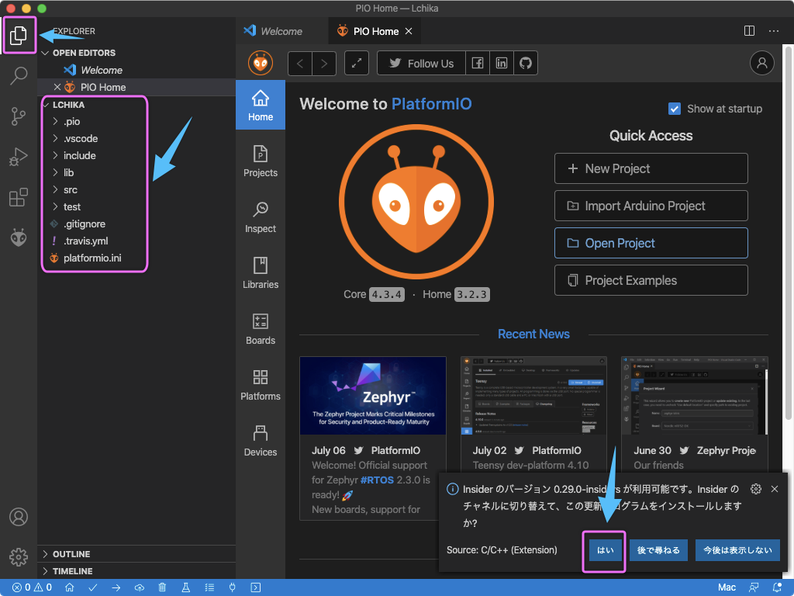Click the split editor icon
Image resolution: width=794 pixels, height=596 pixels.
[749, 31]
